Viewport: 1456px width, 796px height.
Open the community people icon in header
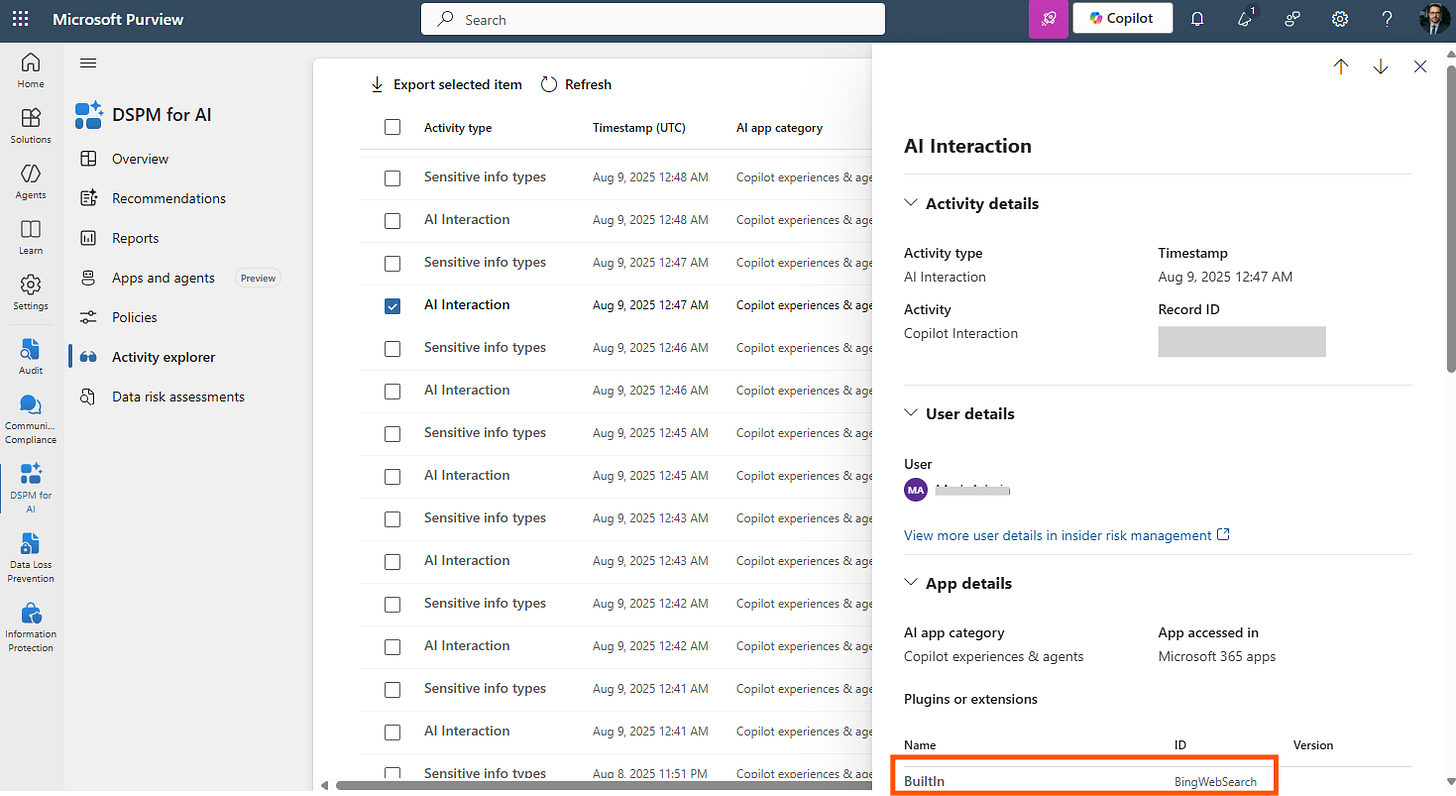[x=1293, y=19]
